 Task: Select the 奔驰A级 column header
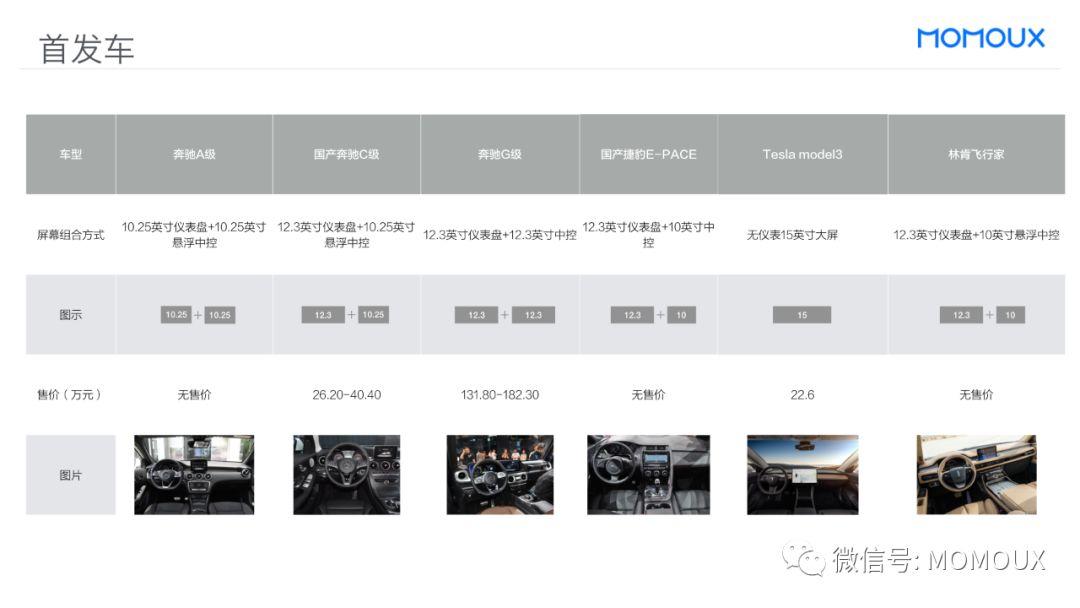point(194,154)
